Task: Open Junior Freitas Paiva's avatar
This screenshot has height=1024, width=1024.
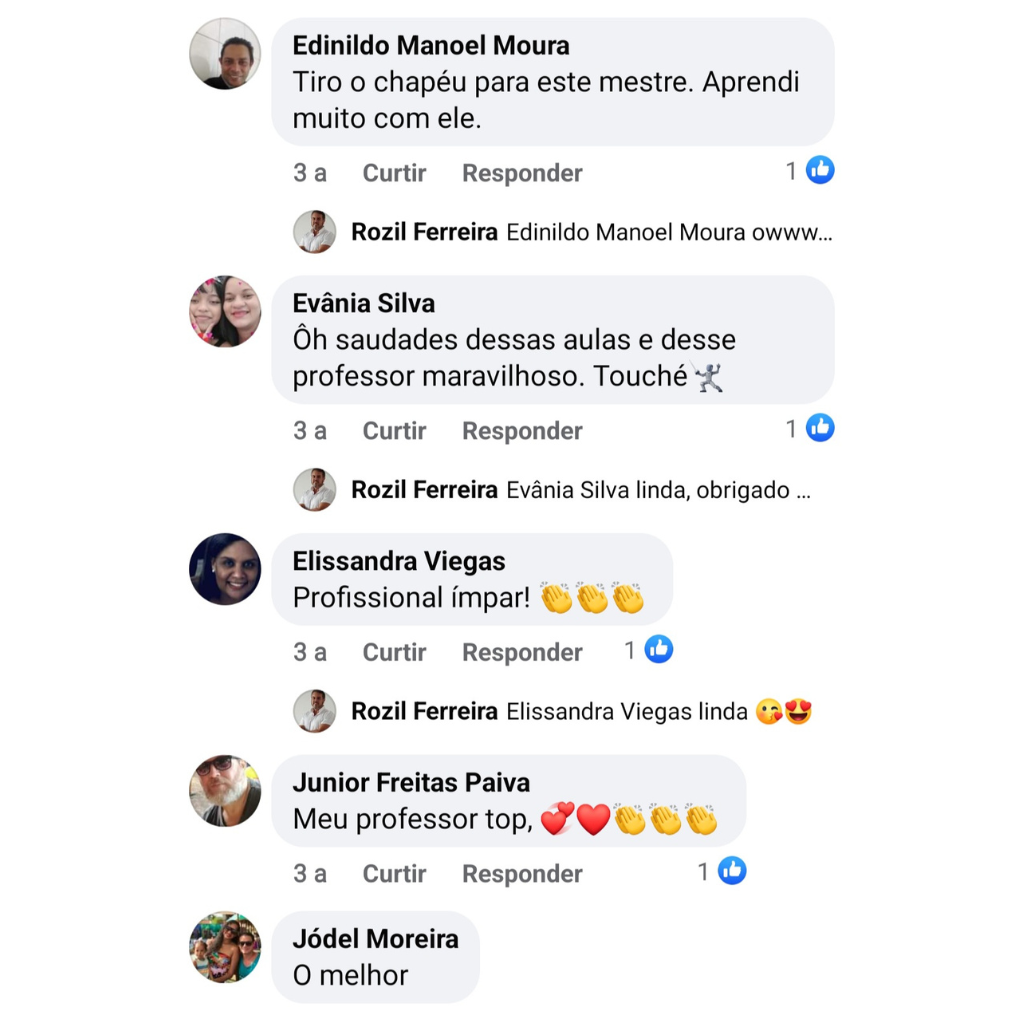Action: [x=225, y=791]
